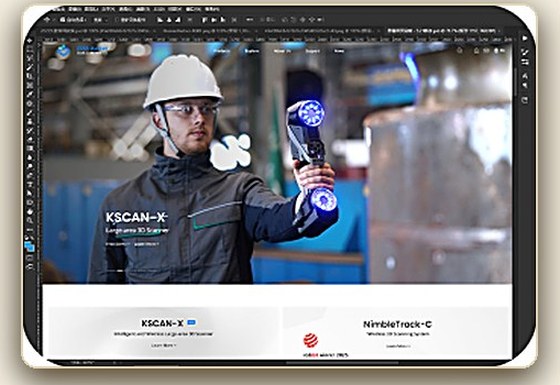The height and width of the screenshot is (385, 560).
Task: Click the align left edges icon
Action: 159,20
